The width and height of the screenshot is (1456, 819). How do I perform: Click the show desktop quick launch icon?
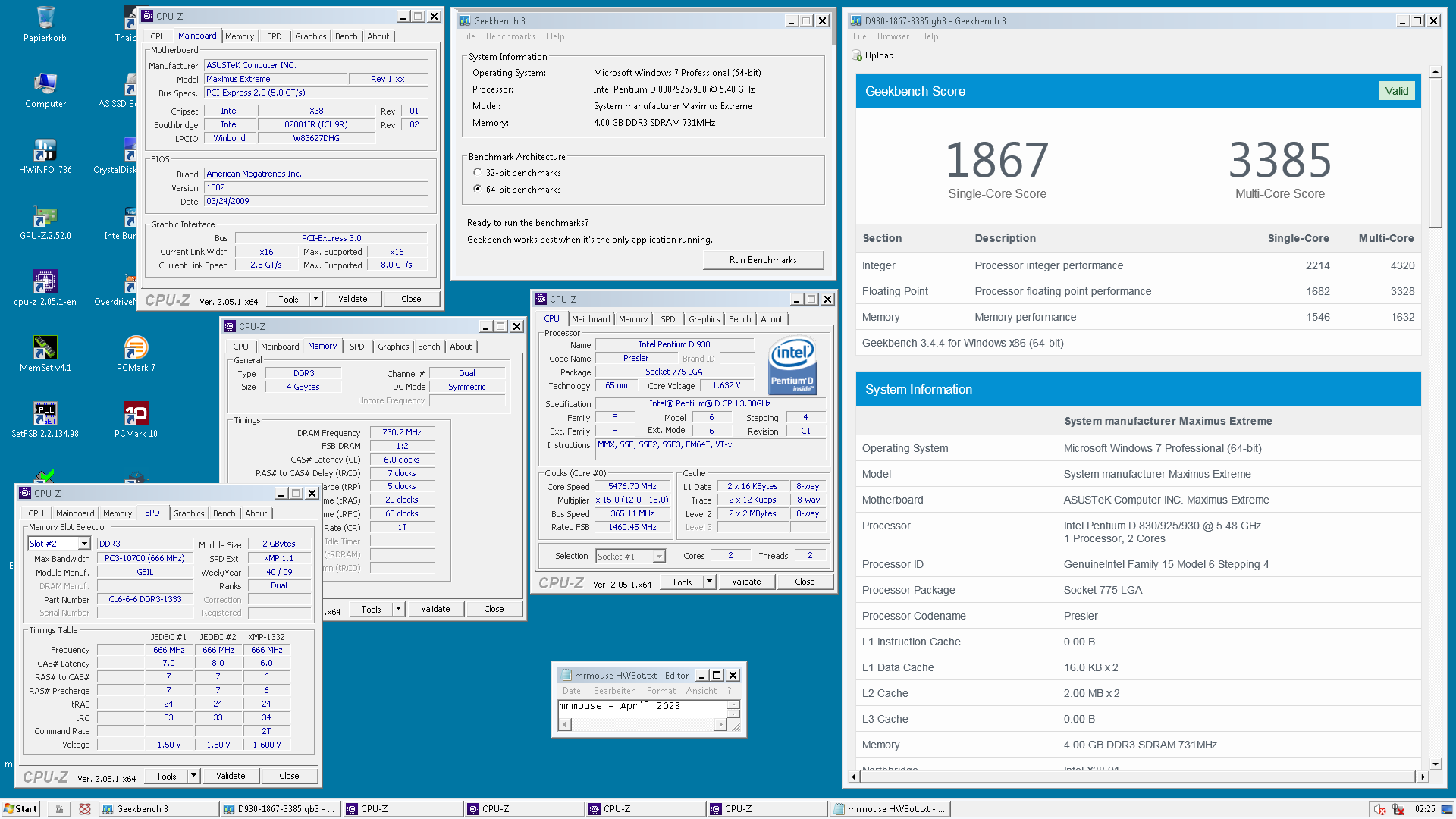[x=60, y=809]
